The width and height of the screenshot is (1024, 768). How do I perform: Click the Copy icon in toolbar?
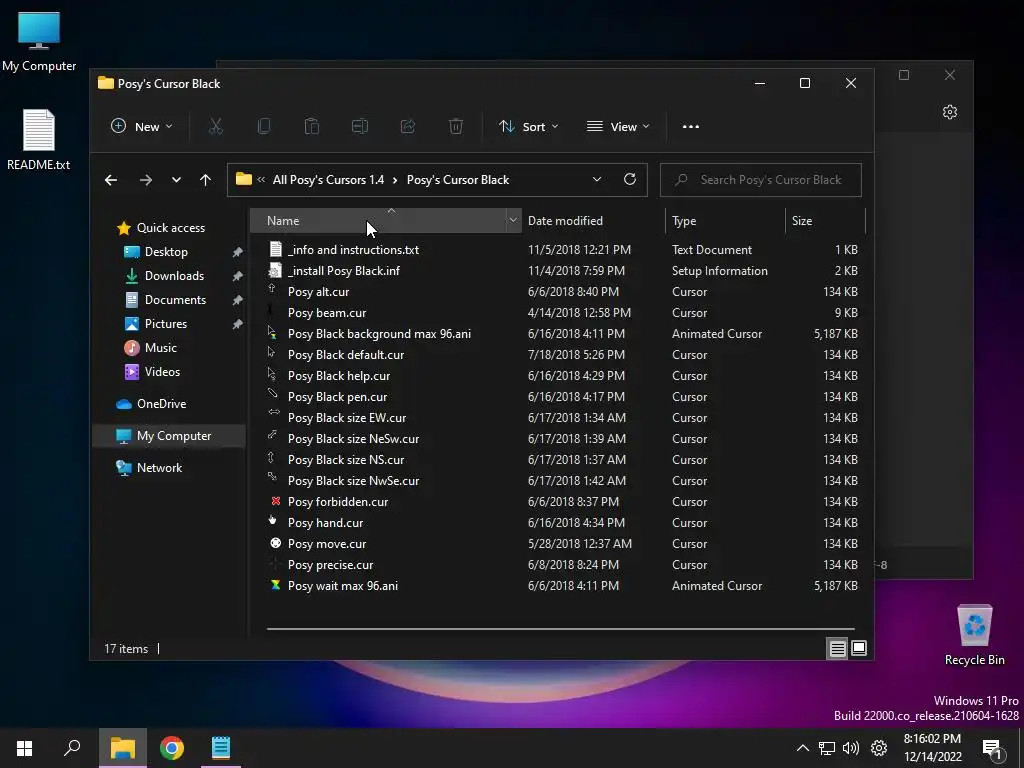[x=264, y=127]
